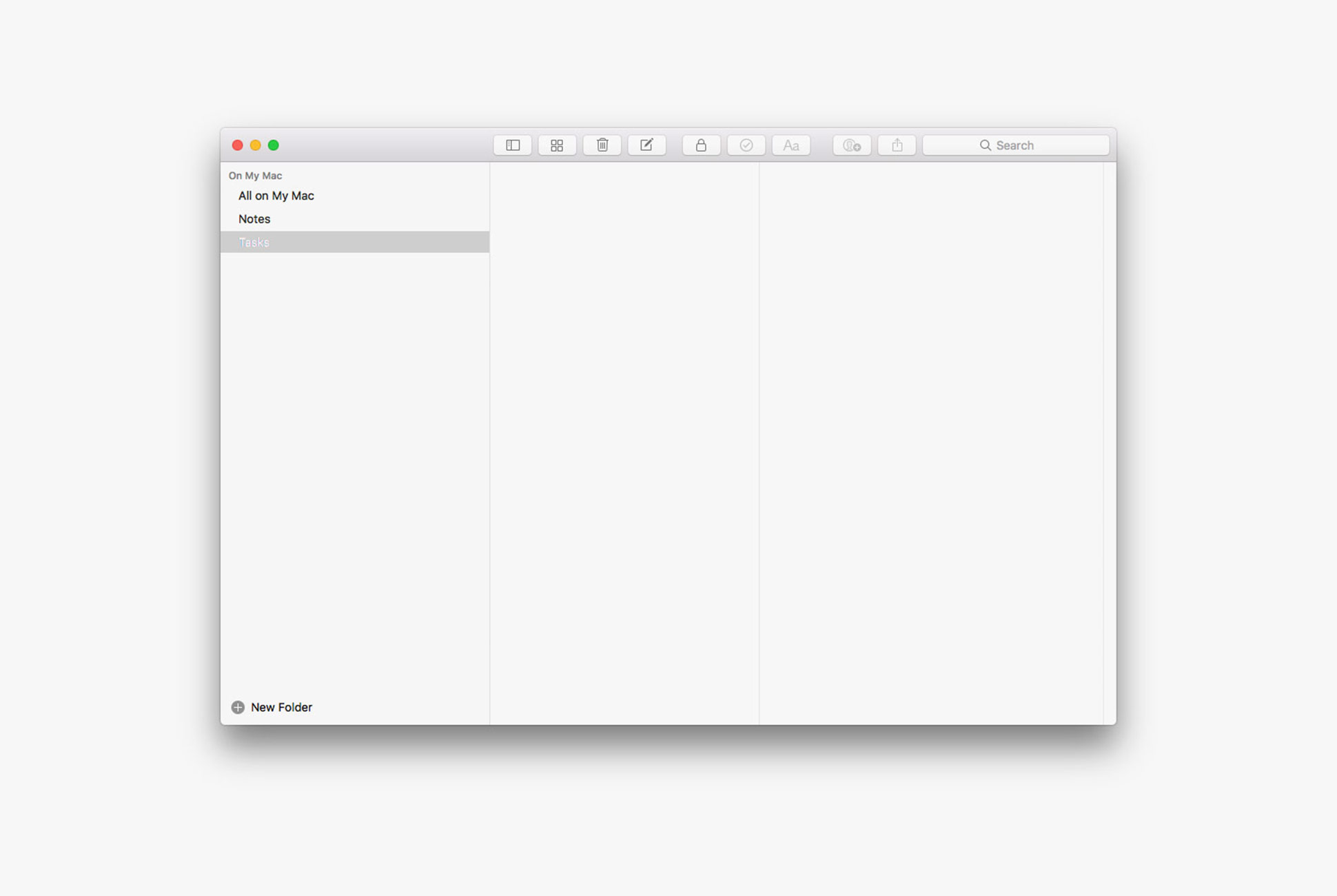Select the All on My Mac folder

pos(276,196)
